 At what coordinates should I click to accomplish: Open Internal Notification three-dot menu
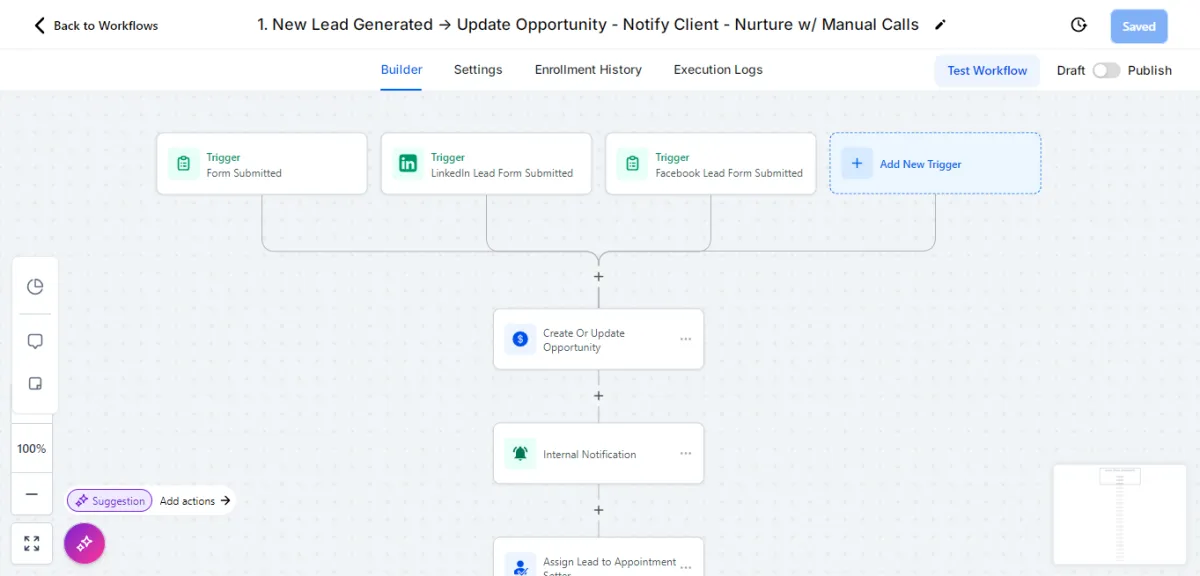pos(685,453)
